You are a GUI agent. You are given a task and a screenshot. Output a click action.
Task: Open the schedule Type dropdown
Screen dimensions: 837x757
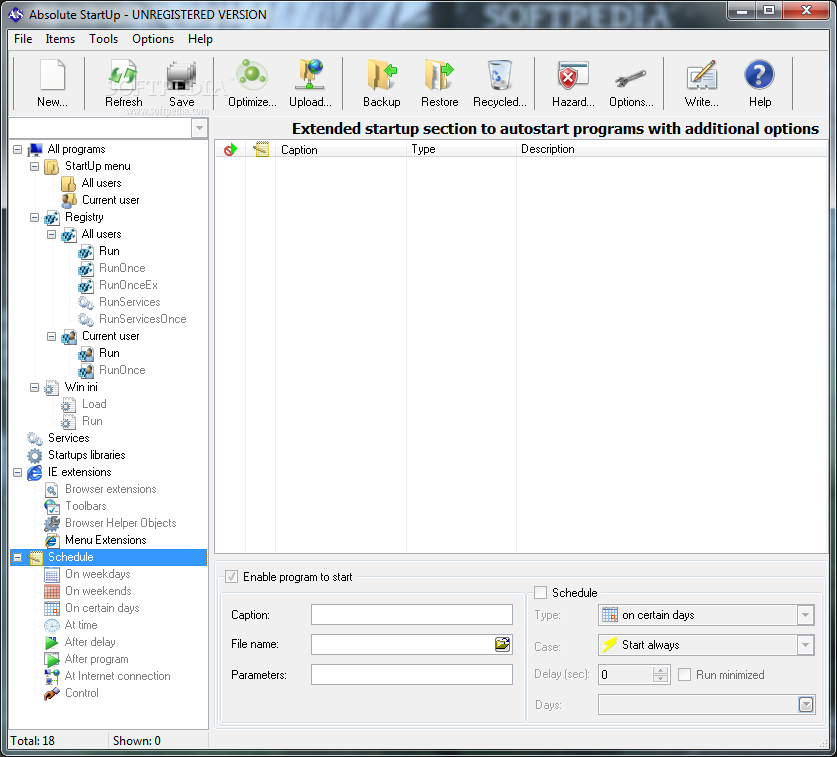point(806,615)
